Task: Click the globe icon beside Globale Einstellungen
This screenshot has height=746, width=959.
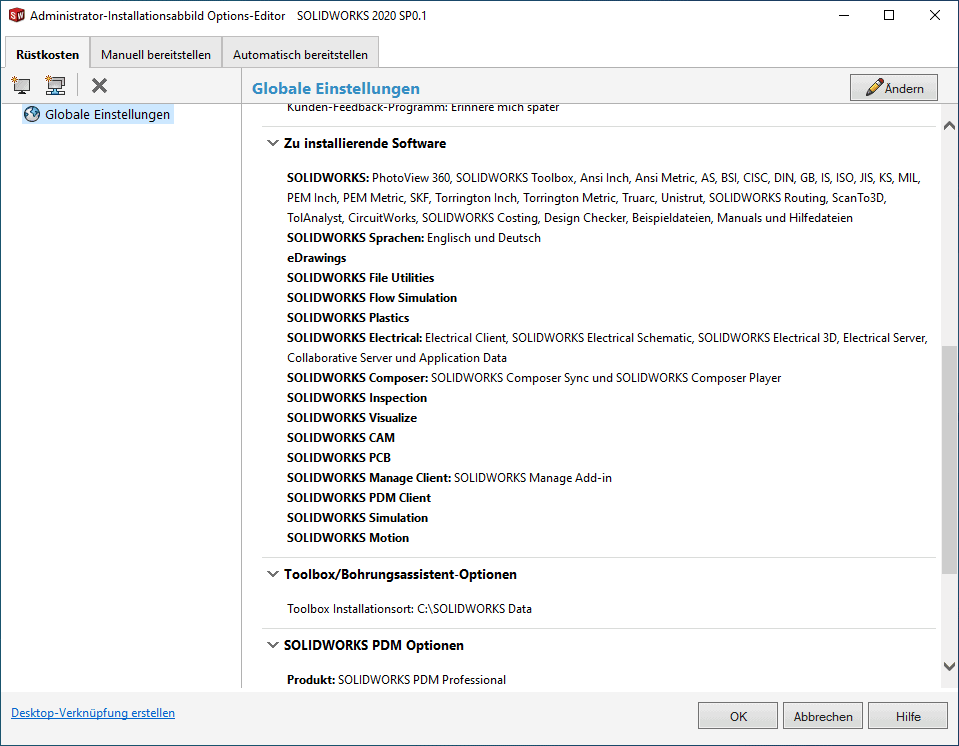Action: [x=32, y=114]
